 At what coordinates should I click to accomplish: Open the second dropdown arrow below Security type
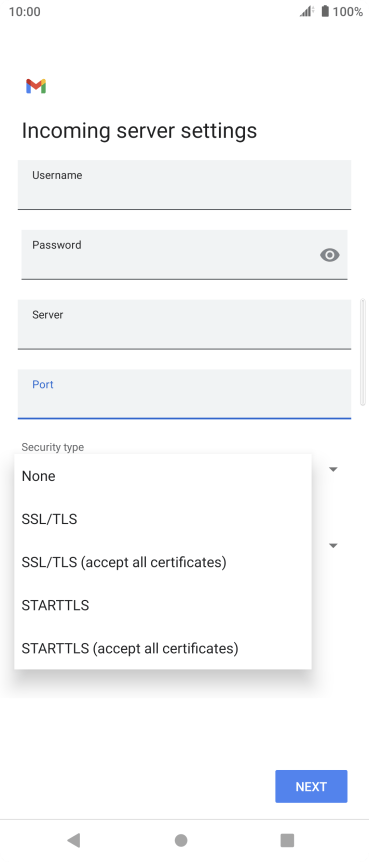[333, 545]
